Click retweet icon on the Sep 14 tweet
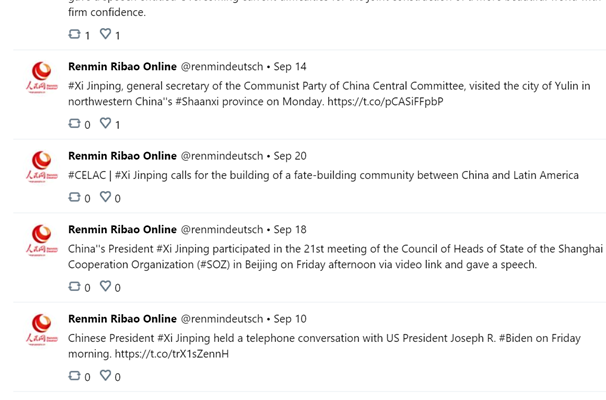Viewport: 606px width, 400px height. pyautogui.click(x=74, y=123)
